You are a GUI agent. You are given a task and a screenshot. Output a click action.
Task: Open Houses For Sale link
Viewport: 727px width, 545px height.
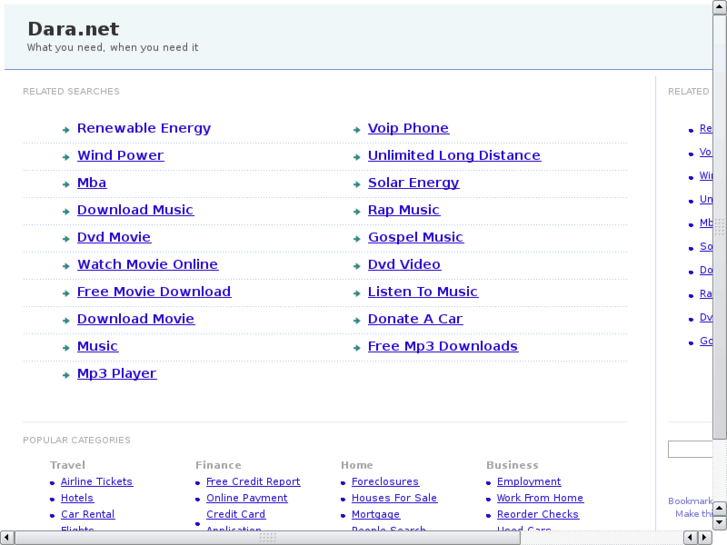pyautogui.click(x=394, y=498)
